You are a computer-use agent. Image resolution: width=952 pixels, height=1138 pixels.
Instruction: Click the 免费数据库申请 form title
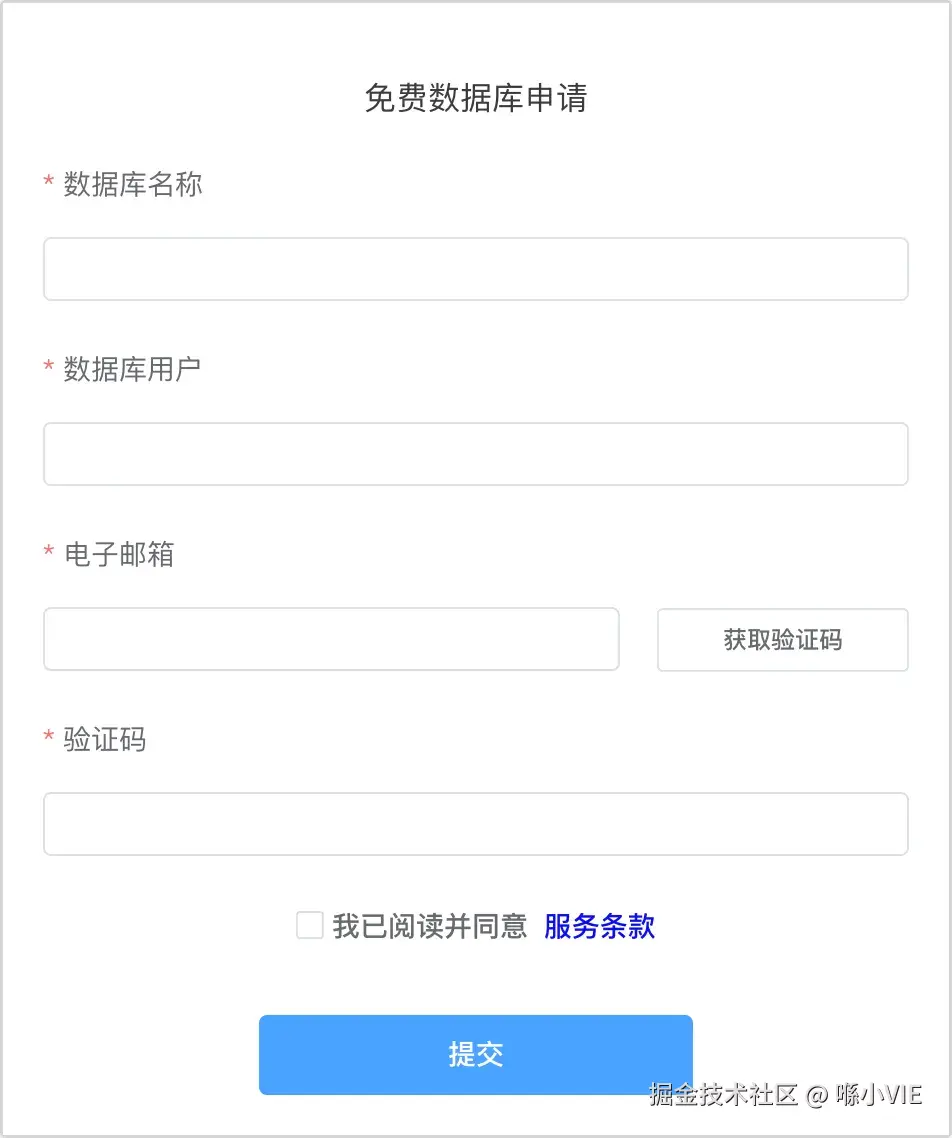click(475, 98)
